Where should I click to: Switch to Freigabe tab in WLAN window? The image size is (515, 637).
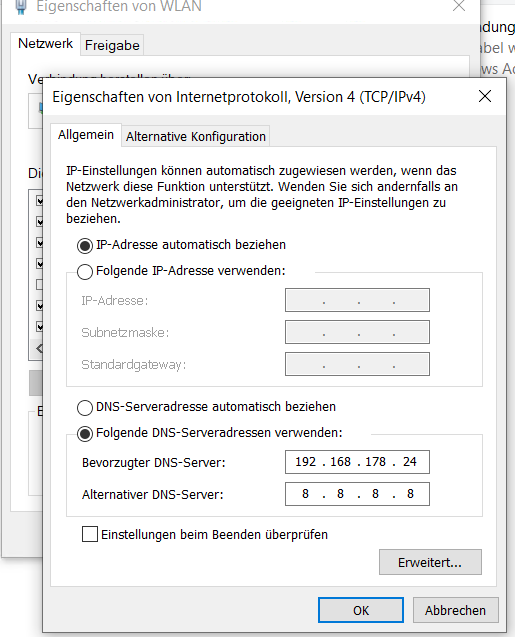[x=112, y=45]
